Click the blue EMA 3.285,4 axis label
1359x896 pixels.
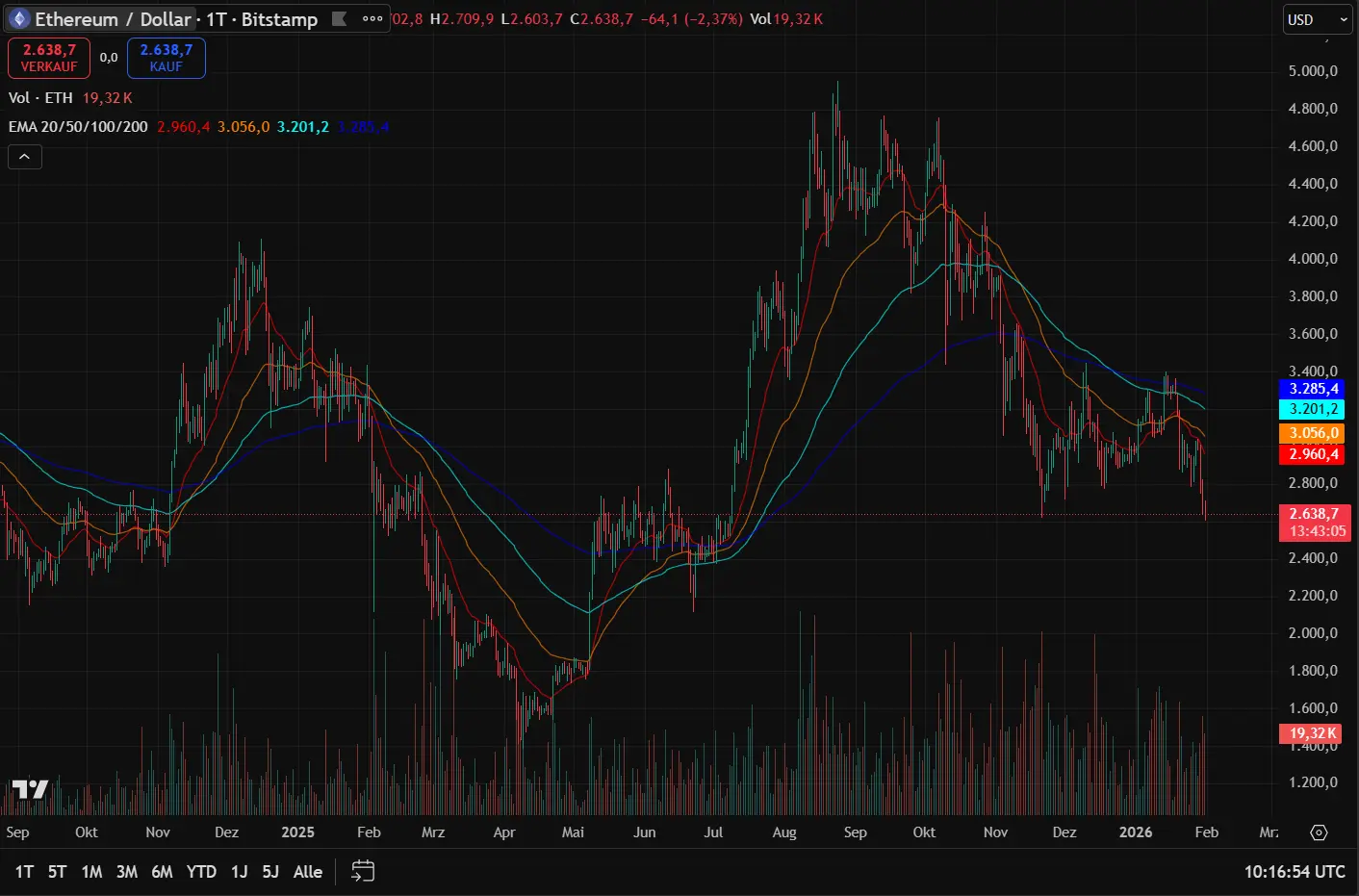[1313, 389]
